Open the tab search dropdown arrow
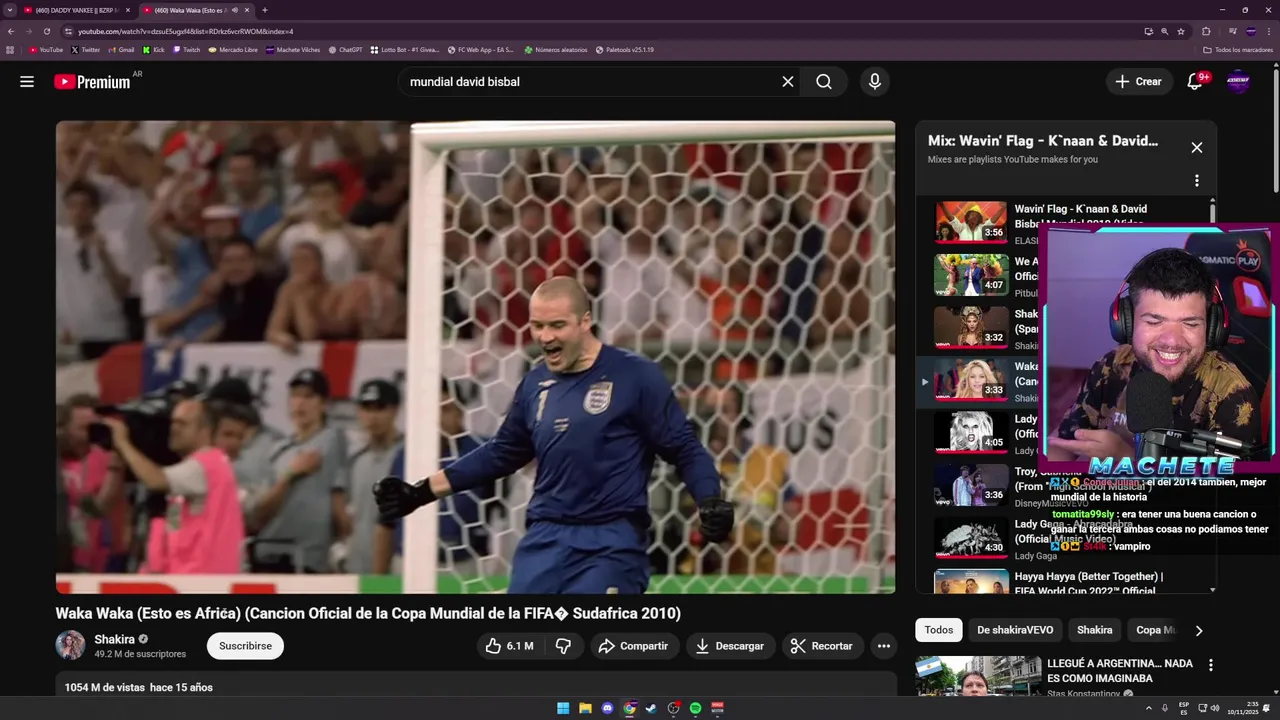The width and height of the screenshot is (1280, 720). [9, 10]
